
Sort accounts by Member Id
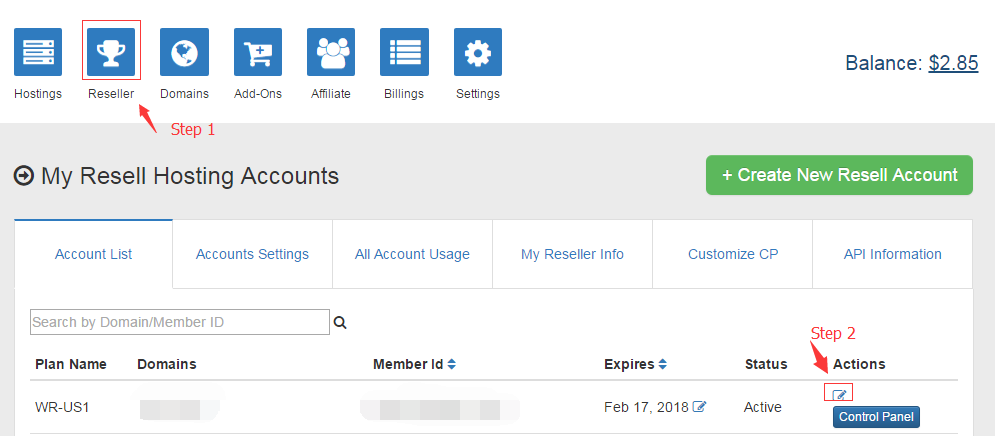click(452, 364)
